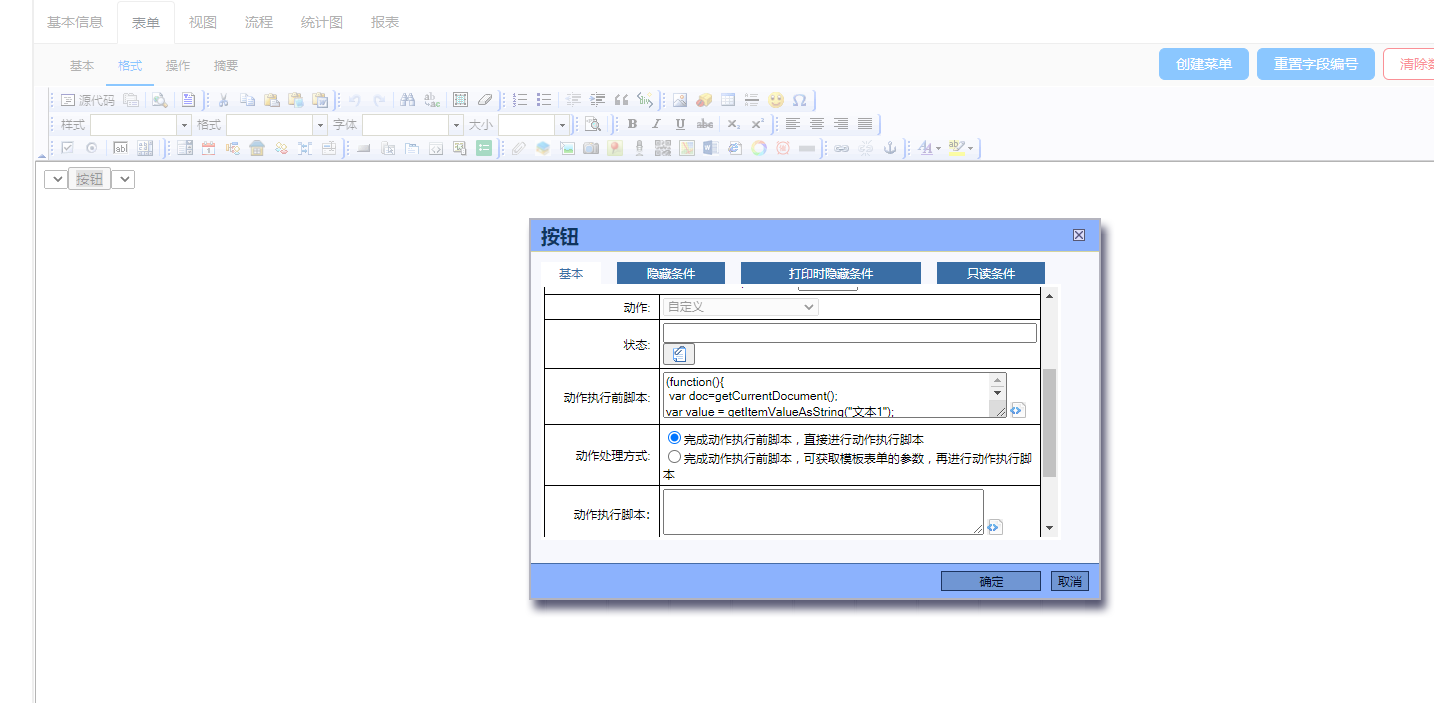Confirm dialog with 确定 button

(x=991, y=581)
